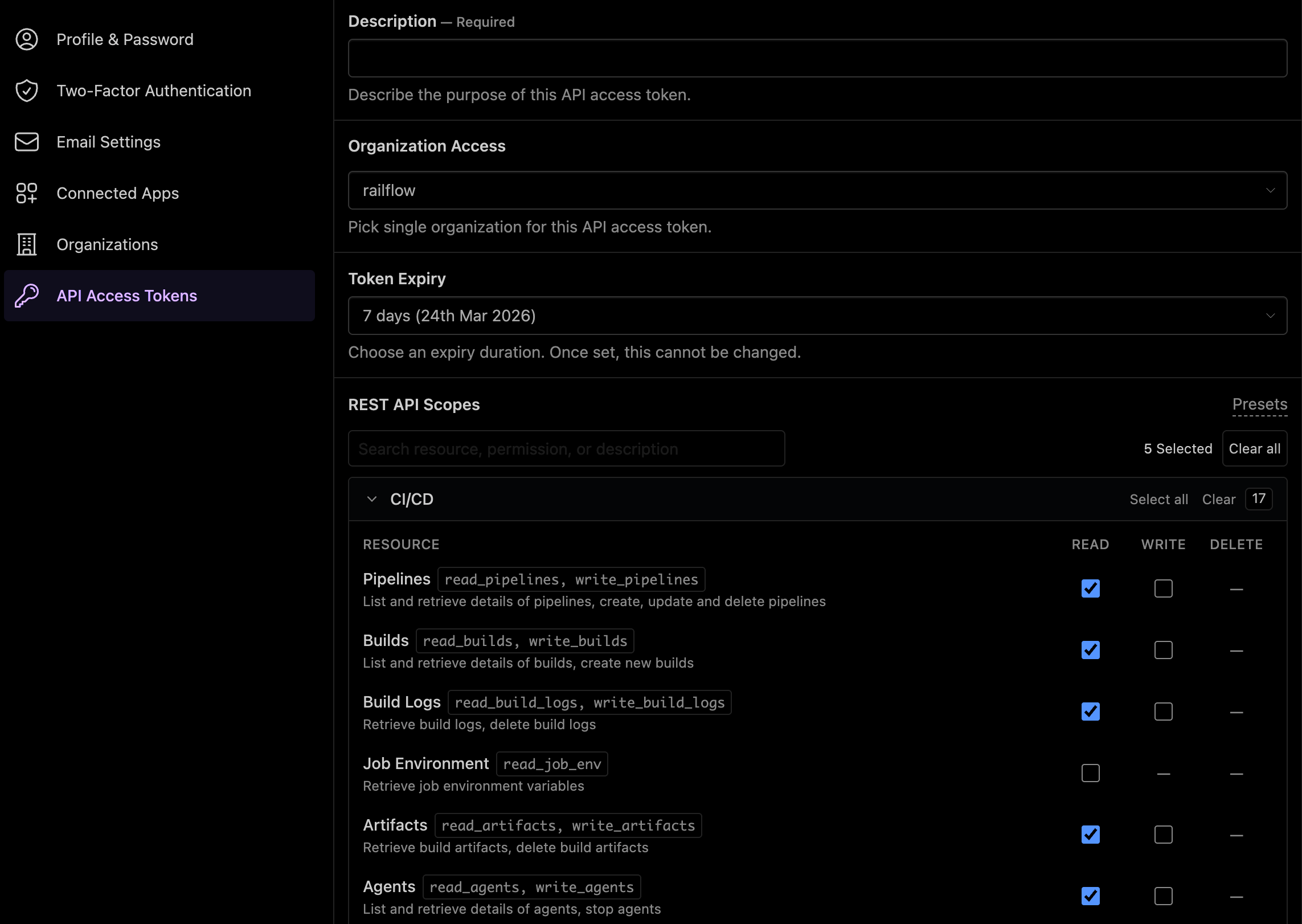Open the Organization Access railflow dropdown

(817, 190)
